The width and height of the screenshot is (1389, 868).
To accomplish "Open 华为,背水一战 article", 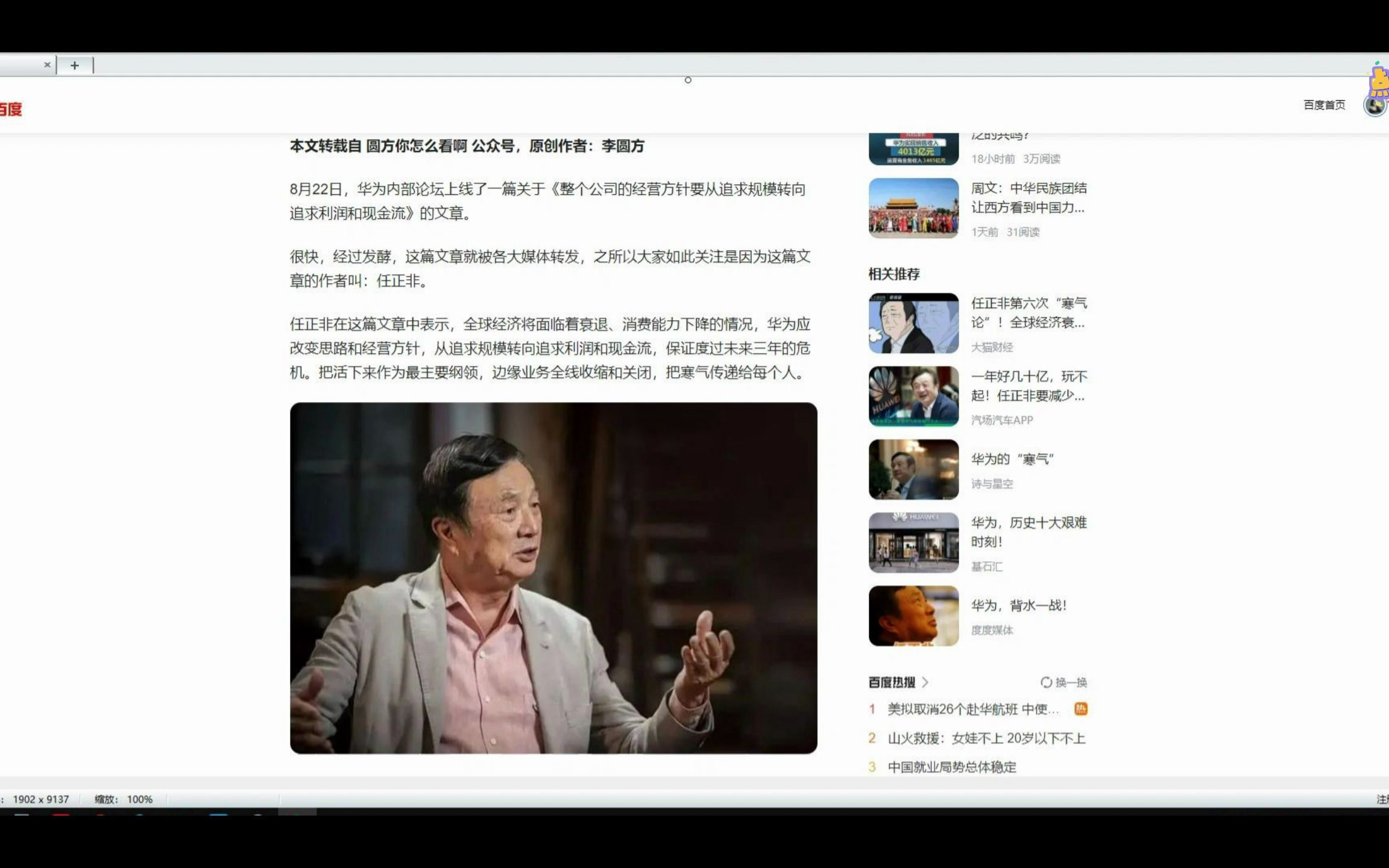I will 1019,605.
